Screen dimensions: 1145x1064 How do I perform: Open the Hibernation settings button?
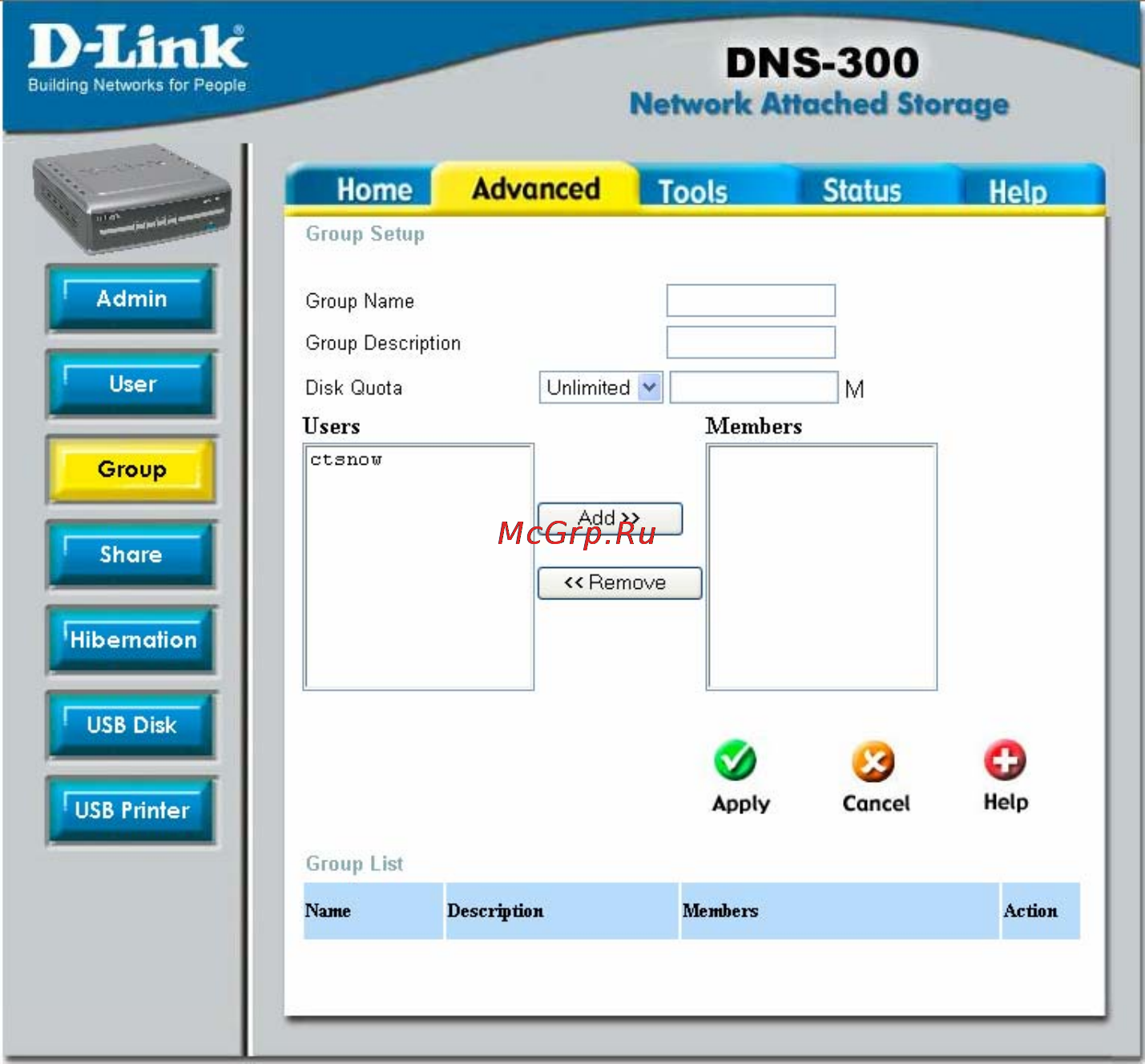point(132,640)
